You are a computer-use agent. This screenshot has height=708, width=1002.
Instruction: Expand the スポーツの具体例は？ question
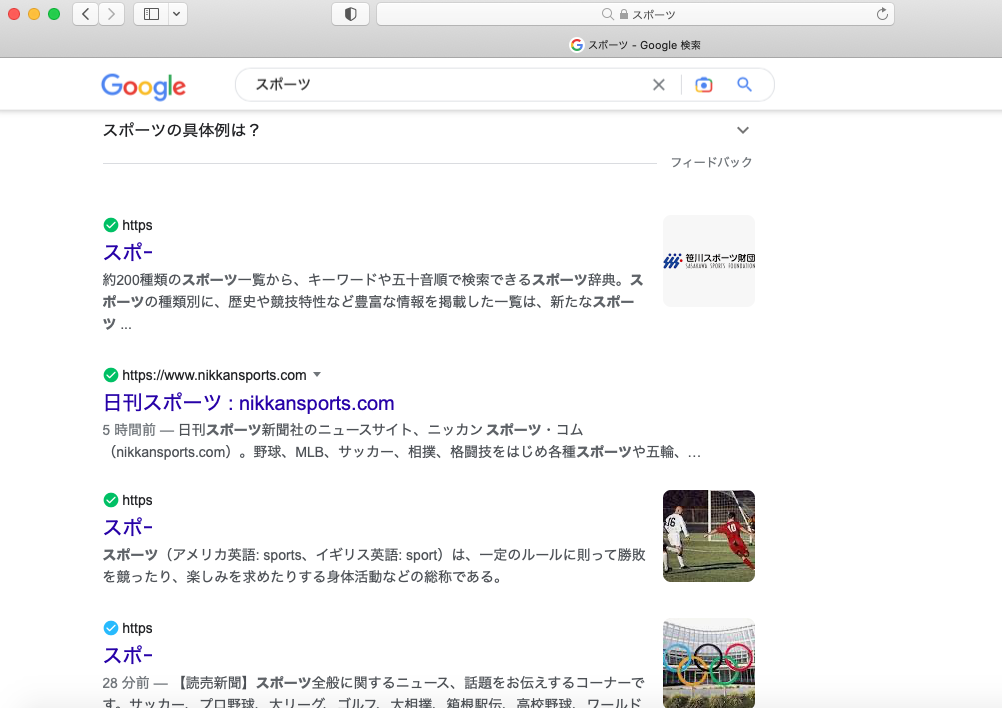tap(427, 130)
